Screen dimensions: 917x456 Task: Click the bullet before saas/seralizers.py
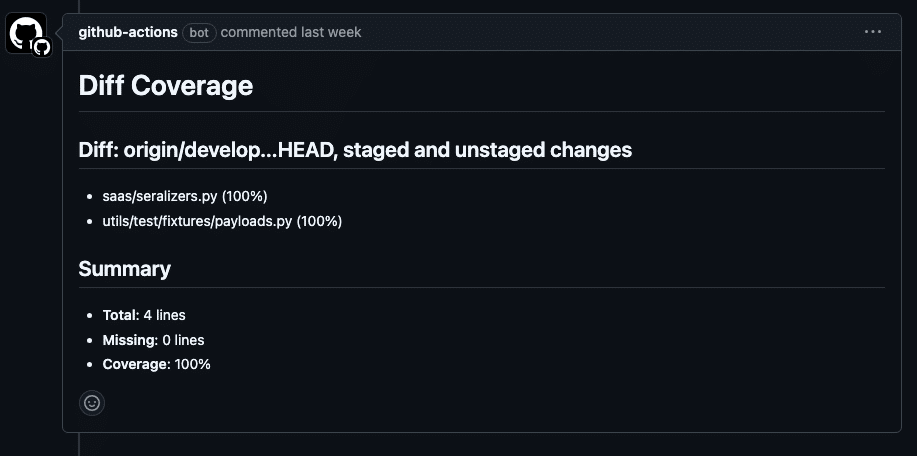click(92, 197)
